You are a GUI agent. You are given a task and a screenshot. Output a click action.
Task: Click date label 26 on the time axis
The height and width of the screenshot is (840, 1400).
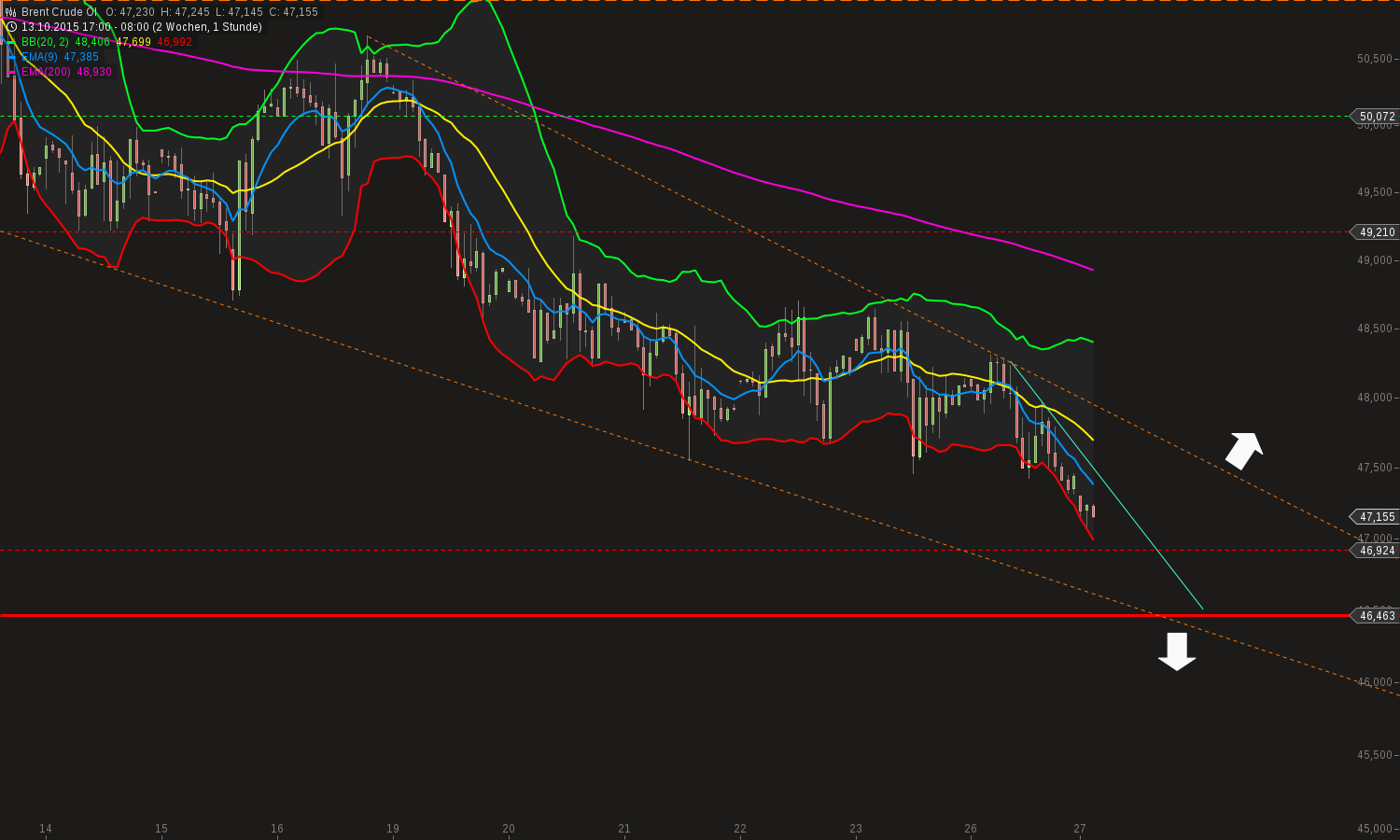[x=971, y=829]
